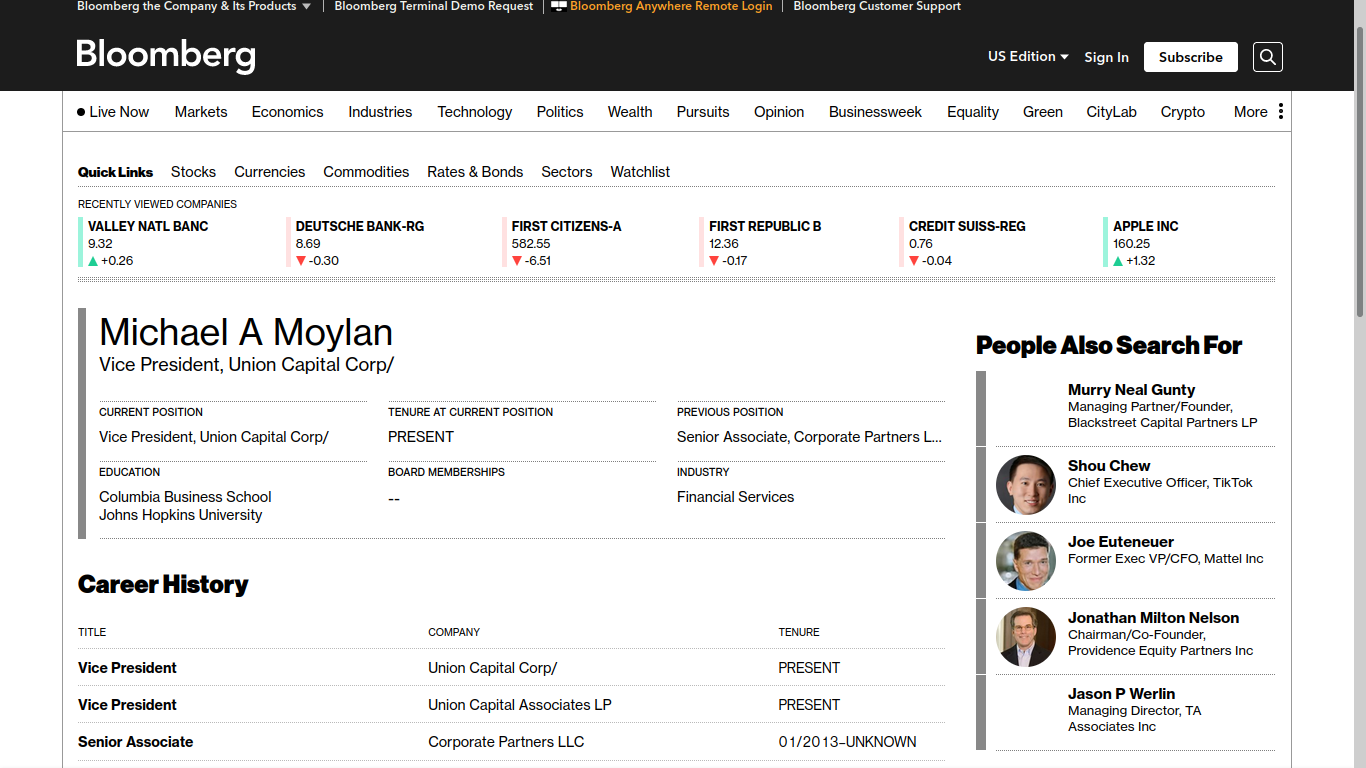Go to Opinion section
The width and height of the screenshot is (1366, 768).
coord(779,112)
